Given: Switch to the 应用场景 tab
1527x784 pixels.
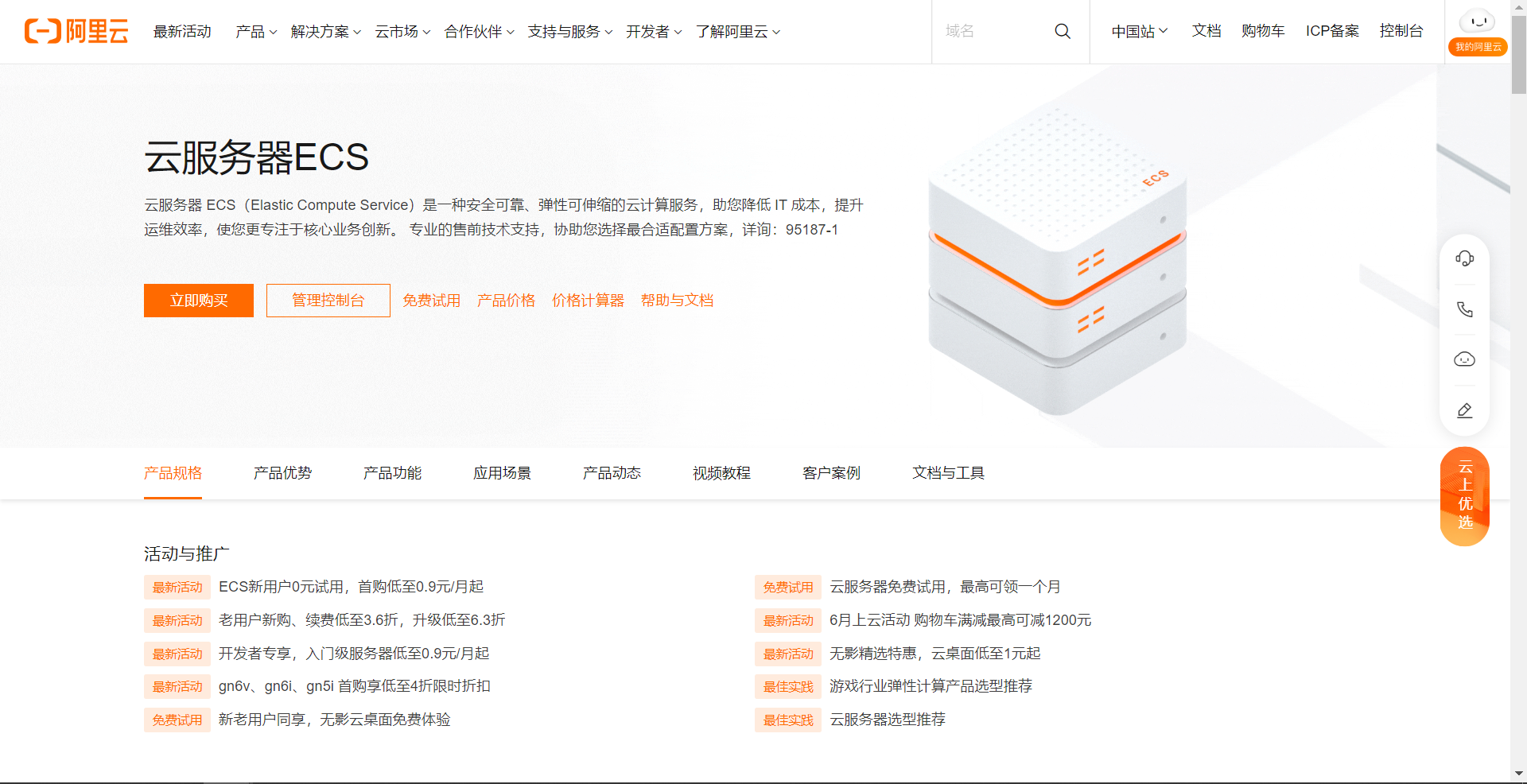Looking at the screenshot, I should [502, 473].
